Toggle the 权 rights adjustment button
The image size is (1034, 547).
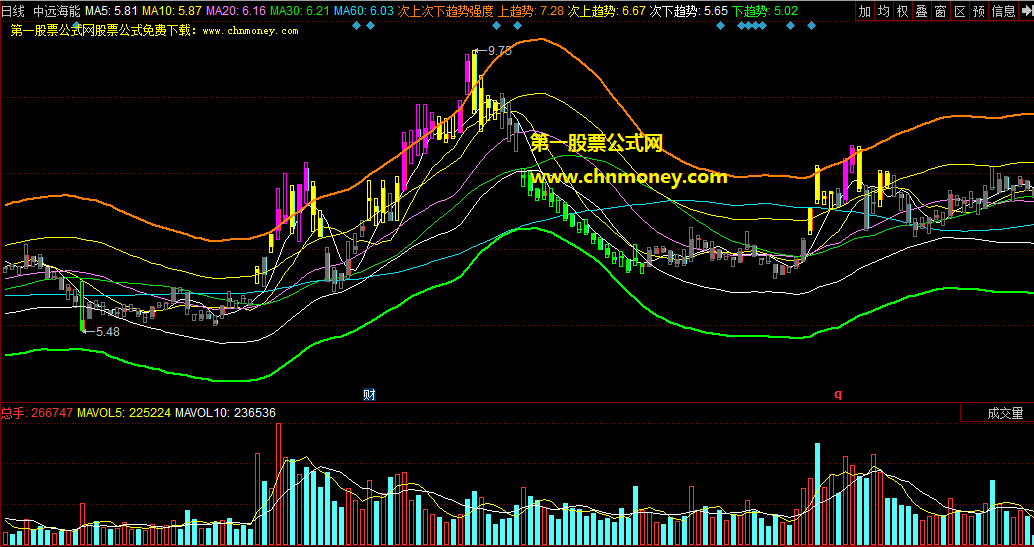click(903, 11)
